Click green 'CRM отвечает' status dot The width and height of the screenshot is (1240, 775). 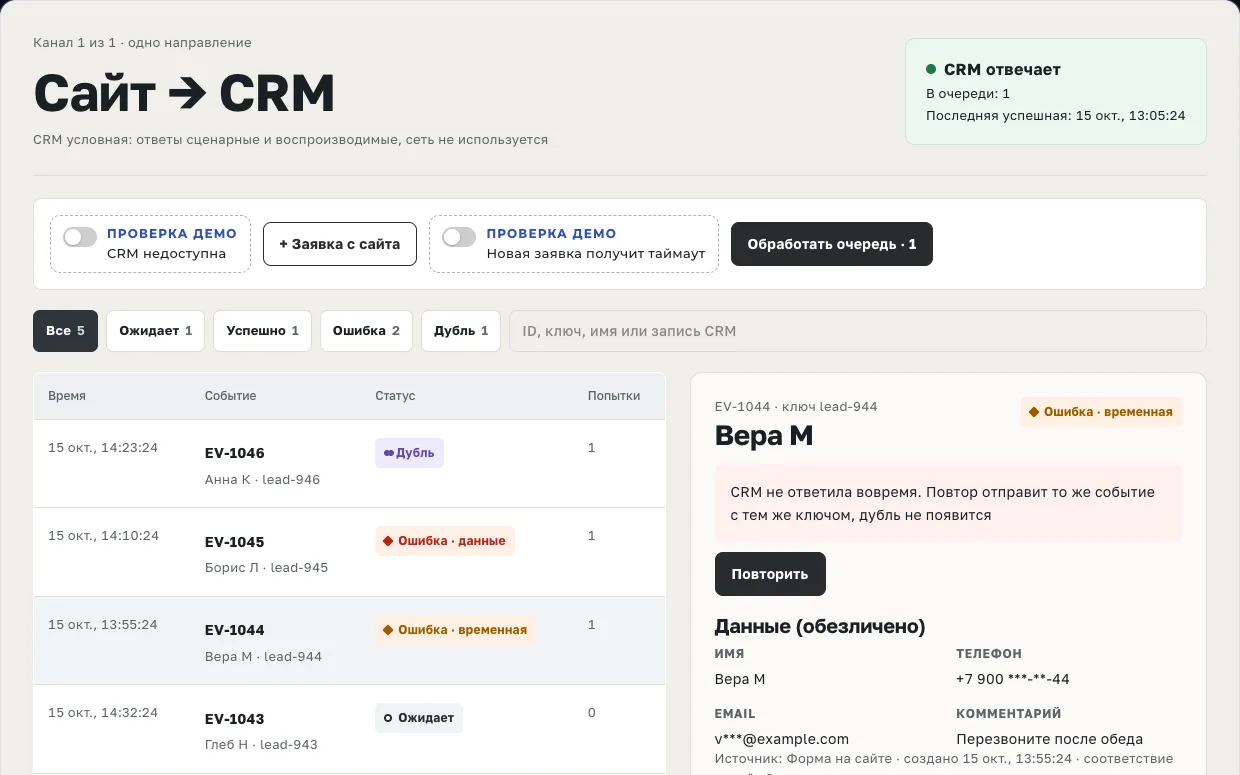(931, 69)
